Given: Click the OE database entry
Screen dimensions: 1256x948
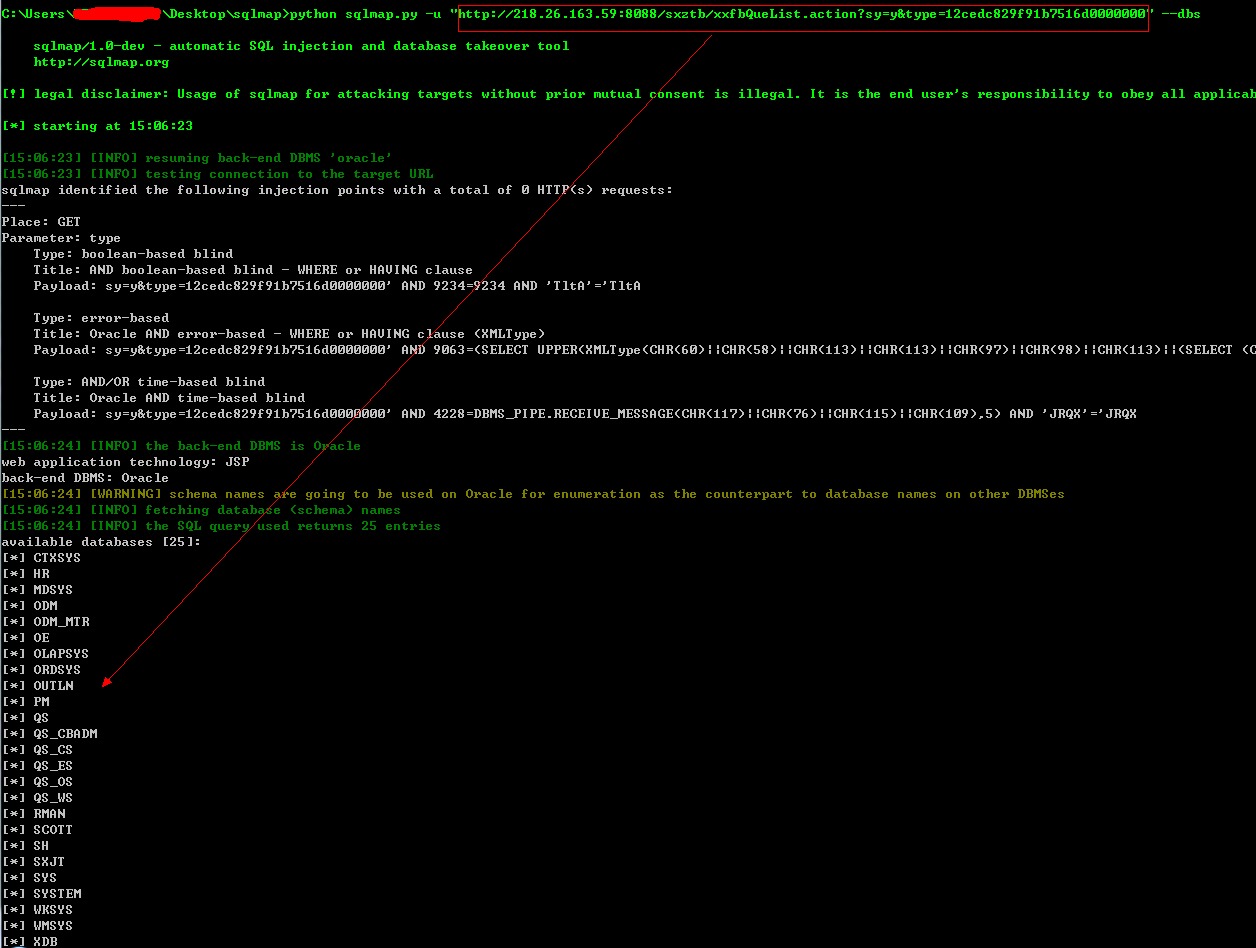Looking at the screenshot, I should tap(25, 638).
